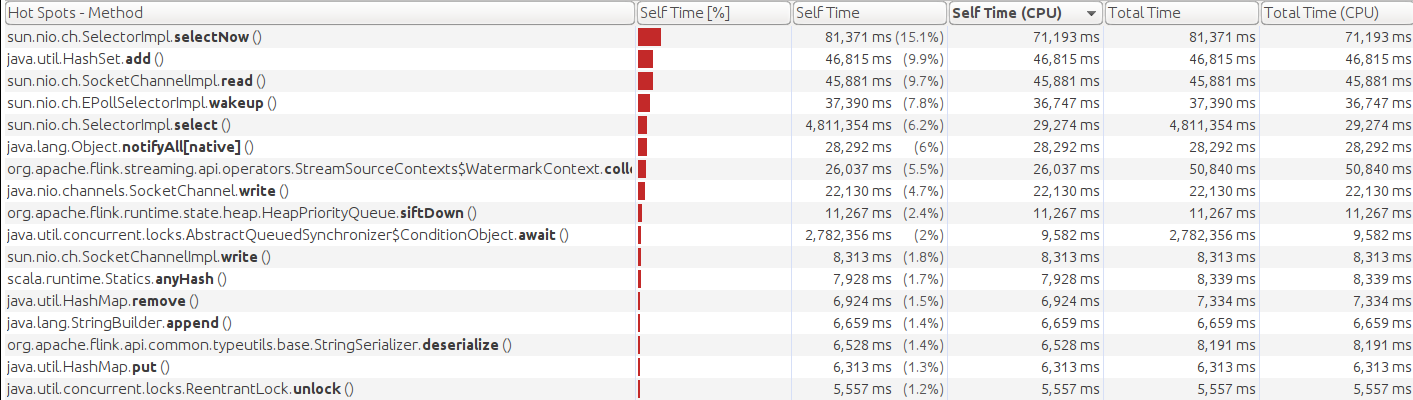Click the Self Time column header
This screenshot has height=400, width=1413.
click(x=868, y=13)
